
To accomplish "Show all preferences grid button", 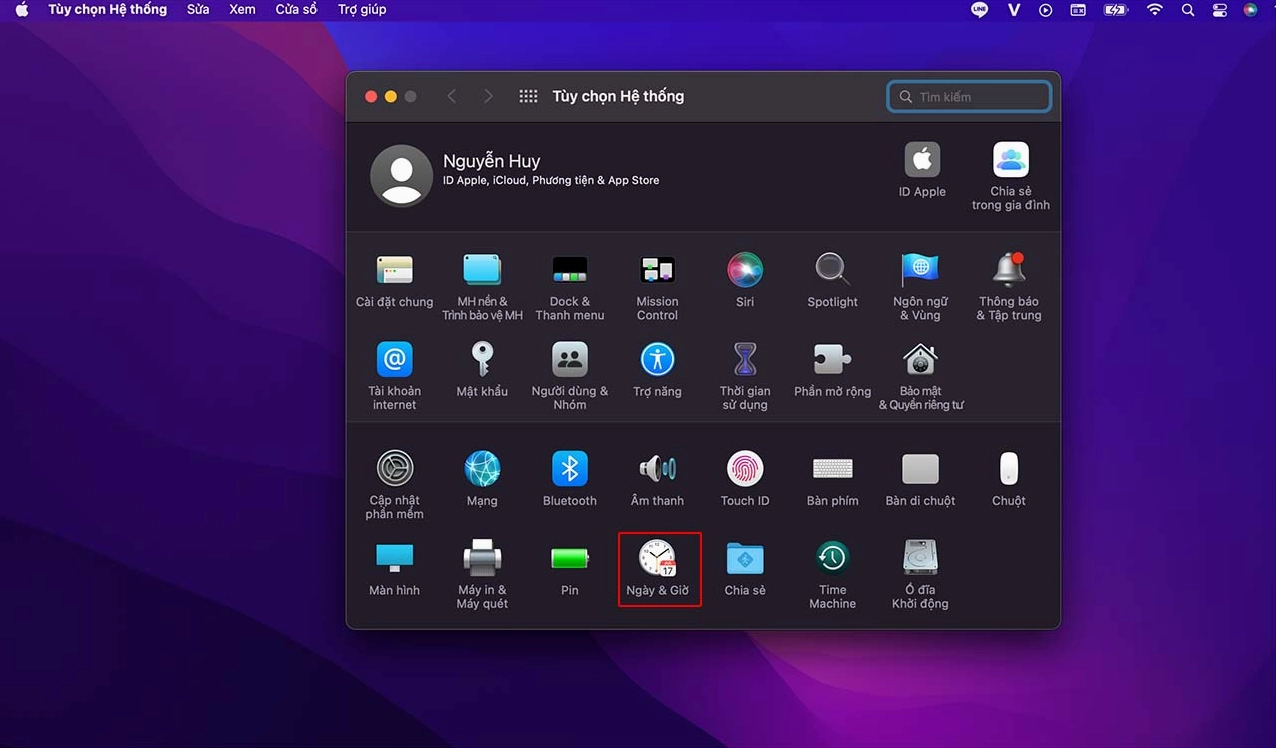I will click(x=528, y=96).
